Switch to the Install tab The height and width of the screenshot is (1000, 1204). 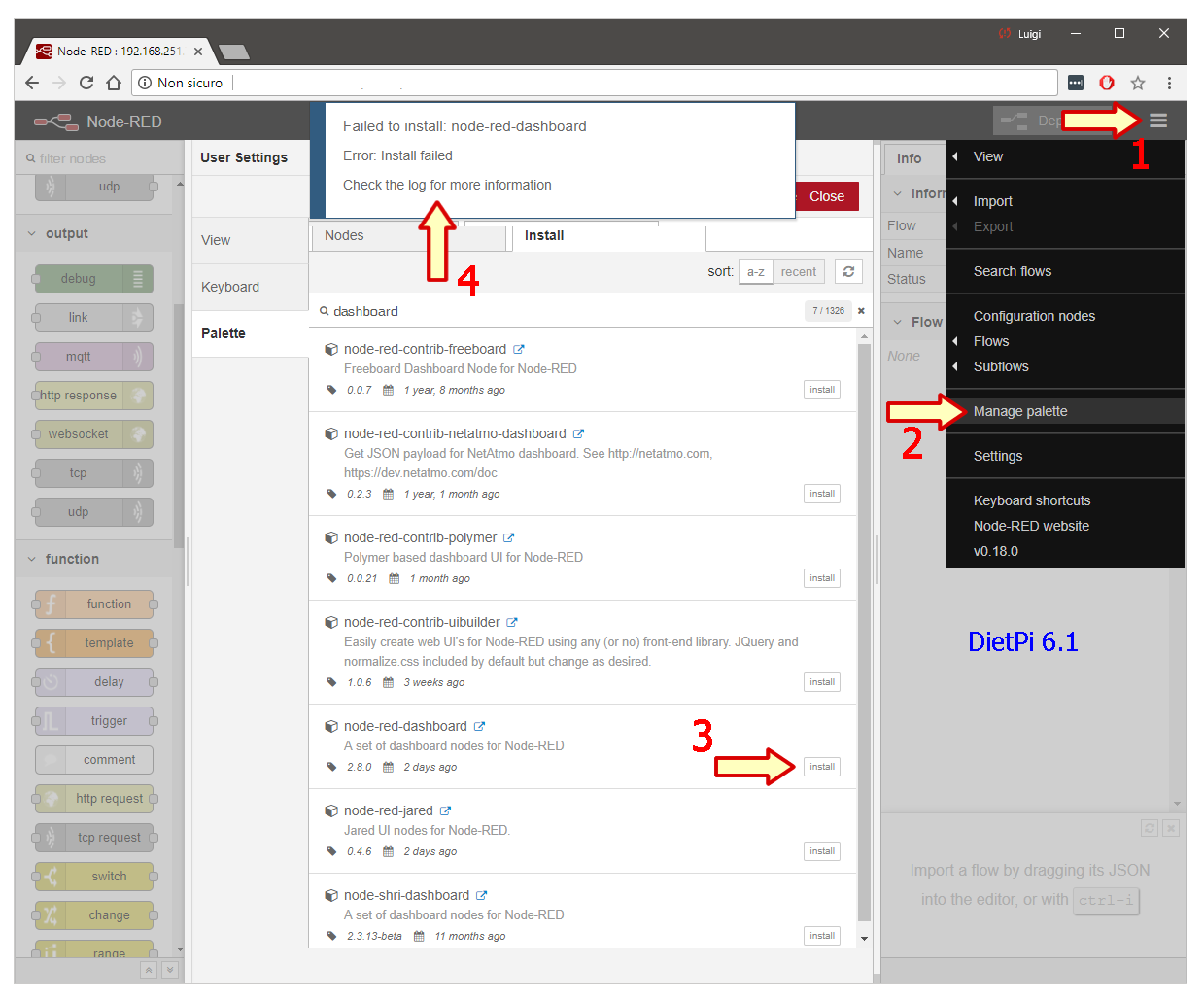(608, 236)
